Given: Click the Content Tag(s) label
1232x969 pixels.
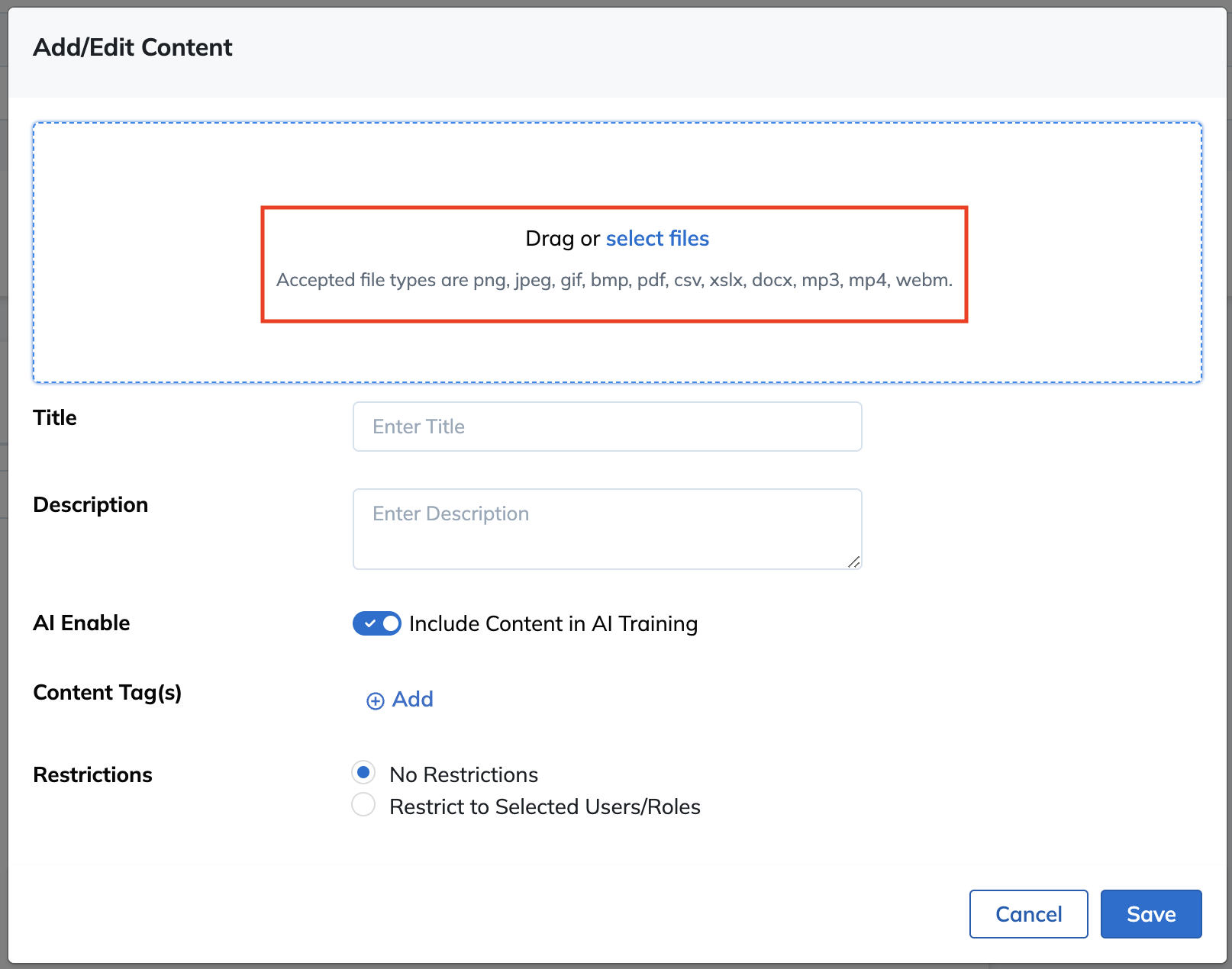Looking at the screenshot, I should click(108, 693).
